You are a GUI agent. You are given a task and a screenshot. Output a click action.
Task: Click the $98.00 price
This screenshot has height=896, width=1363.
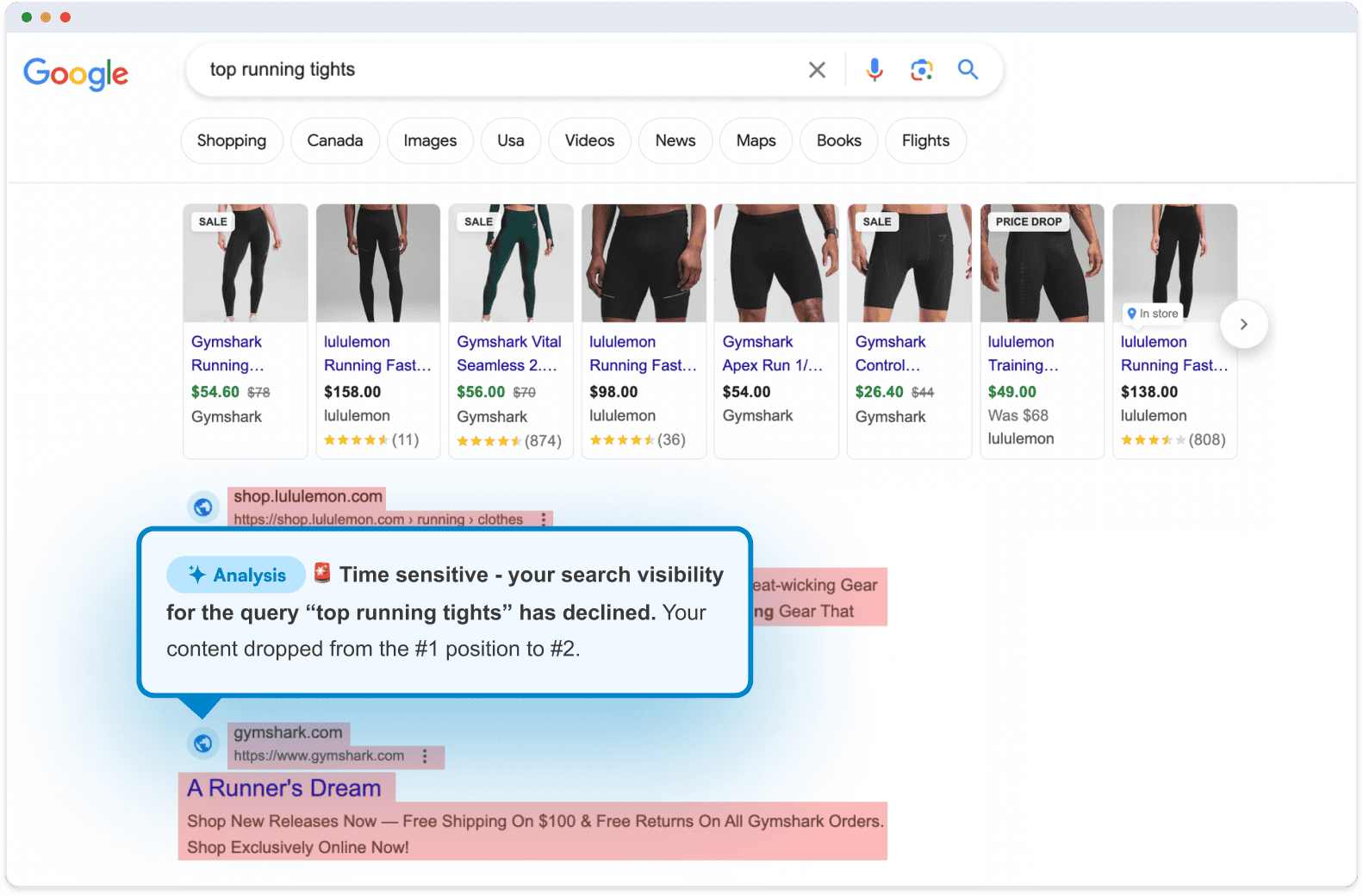[613, 392]
